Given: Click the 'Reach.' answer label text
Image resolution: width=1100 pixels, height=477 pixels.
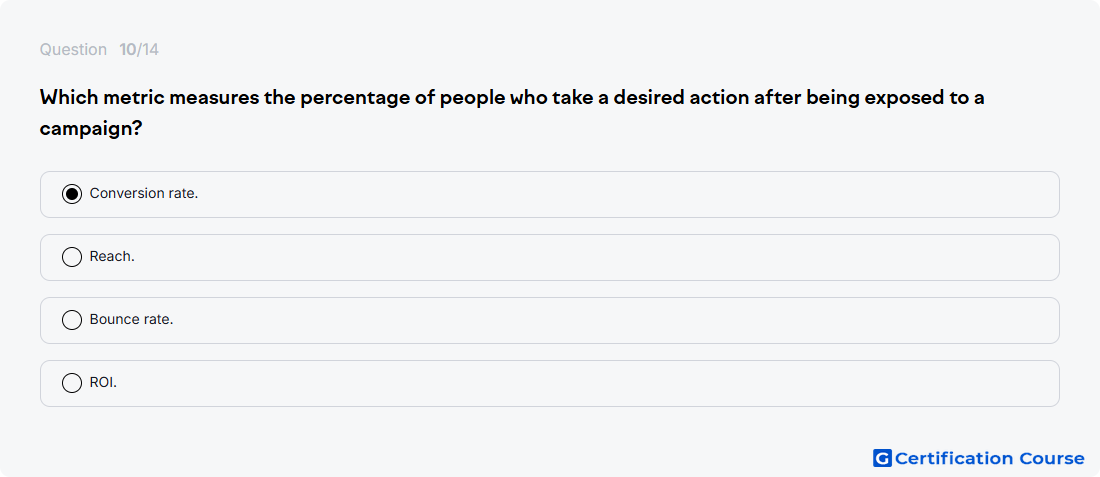Looking at the screenshot, I should (112, 257).
